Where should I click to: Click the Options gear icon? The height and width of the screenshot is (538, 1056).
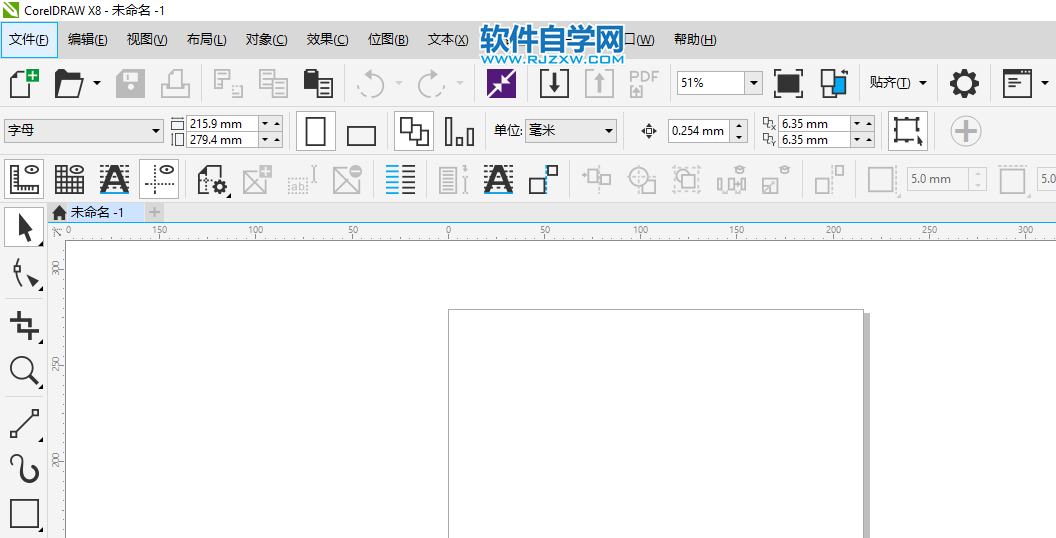click(964, 83)
